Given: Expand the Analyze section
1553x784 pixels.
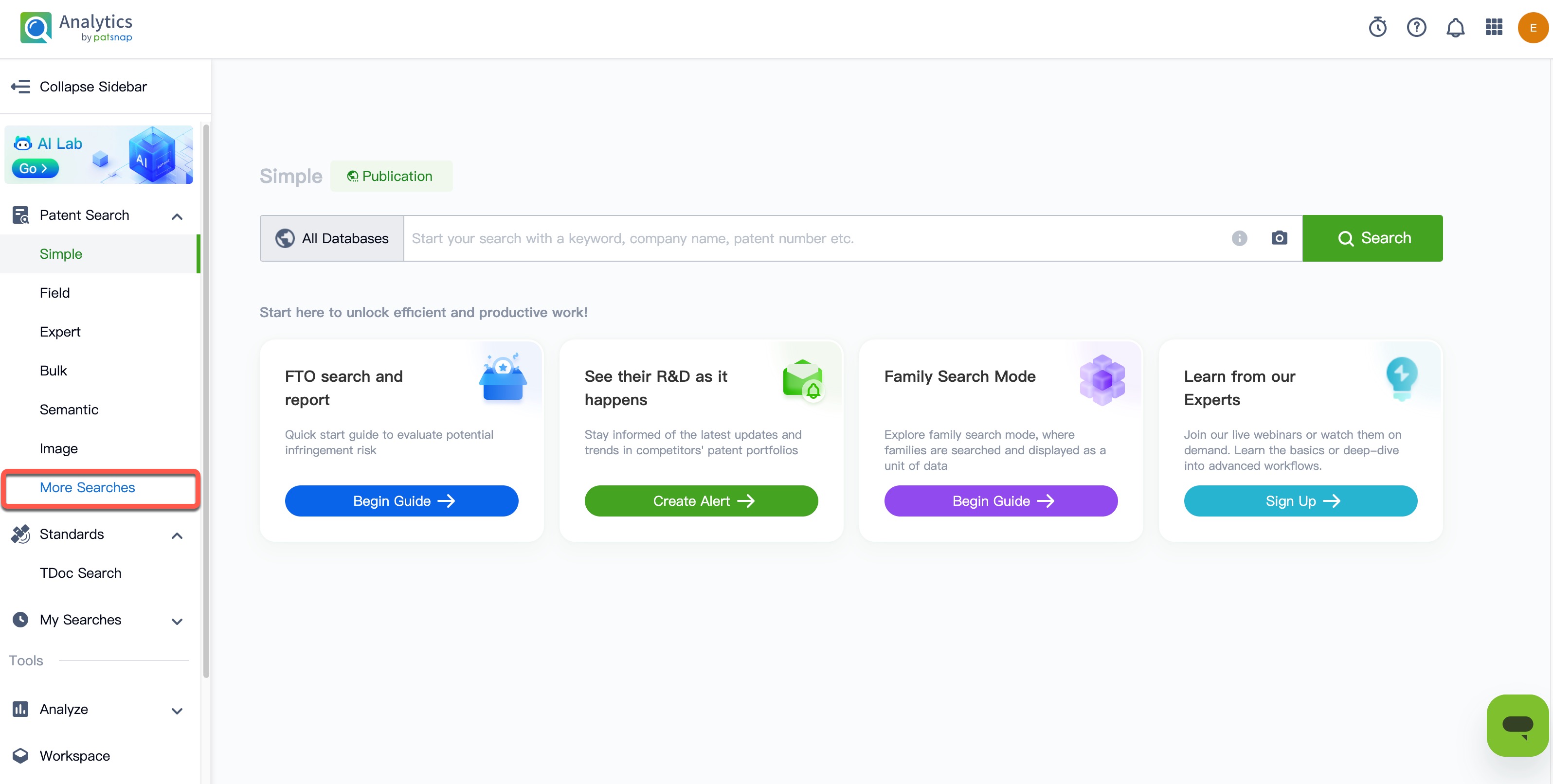Looking at the screenshot, I should 177,711.
